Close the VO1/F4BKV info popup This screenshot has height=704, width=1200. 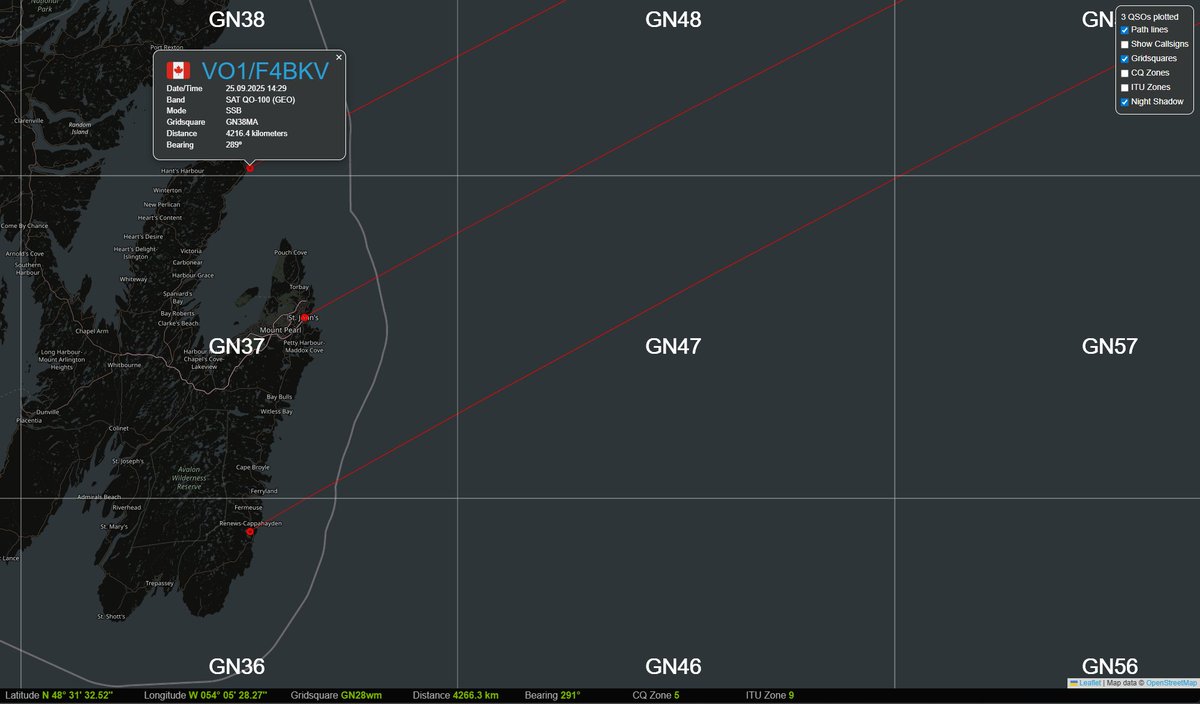pyautogui.click(x=338, y=57)
